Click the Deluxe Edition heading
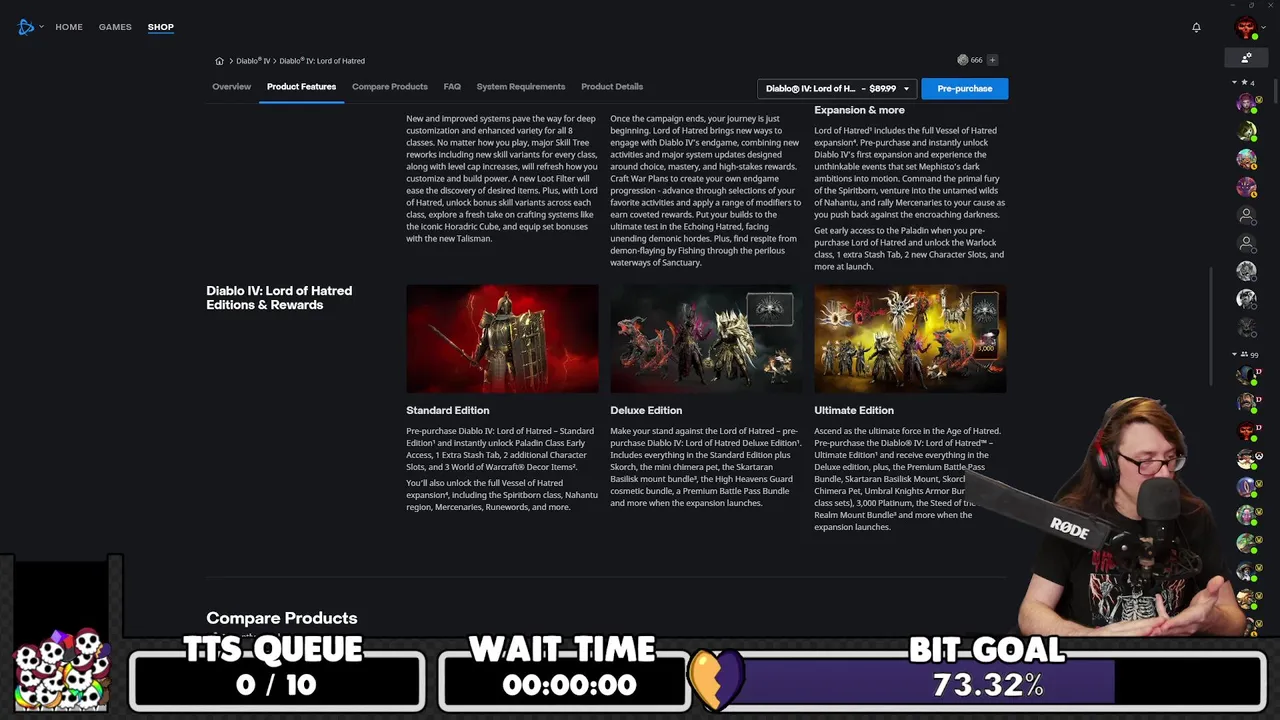The height and width of the screenshot is (720, 1280). point(646,410)
